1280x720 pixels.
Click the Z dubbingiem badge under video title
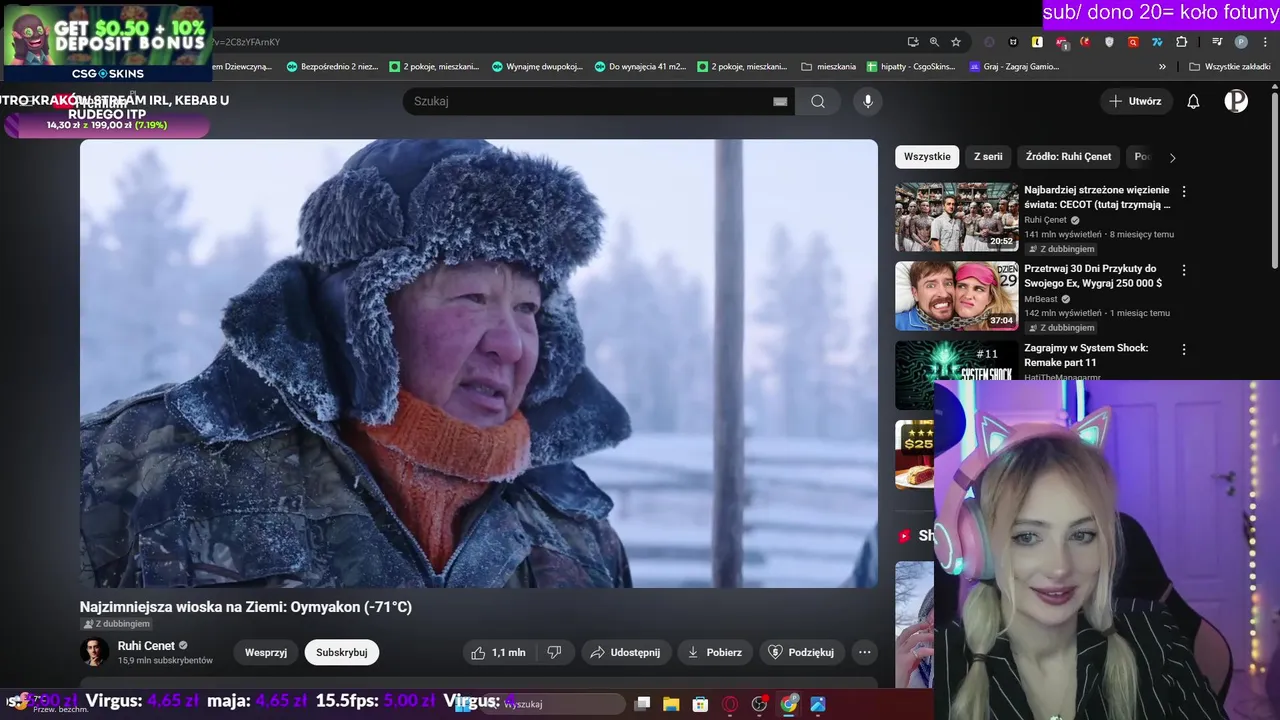(117, 624)
